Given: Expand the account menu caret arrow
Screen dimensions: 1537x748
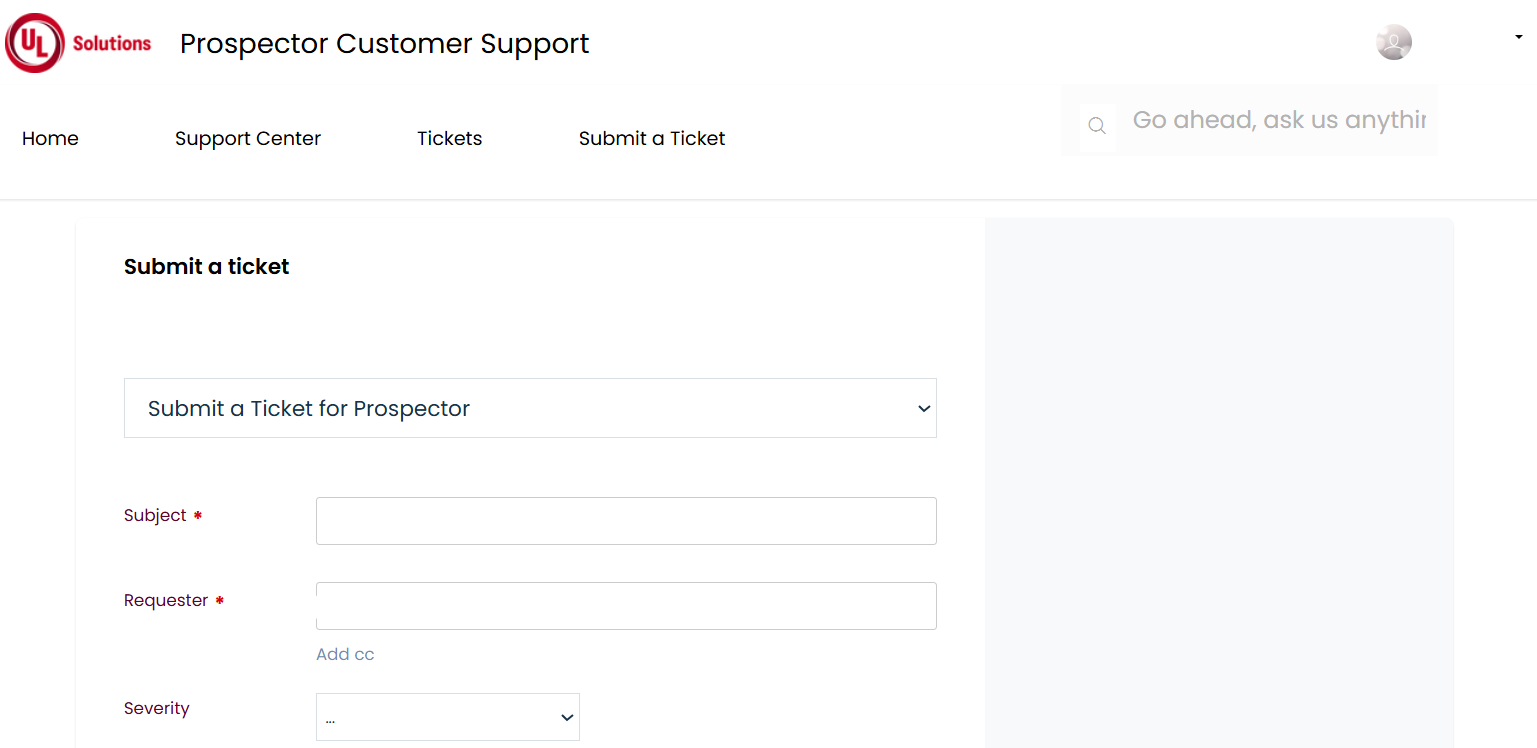Looking at the screenshot, I should pos(1518,37).
